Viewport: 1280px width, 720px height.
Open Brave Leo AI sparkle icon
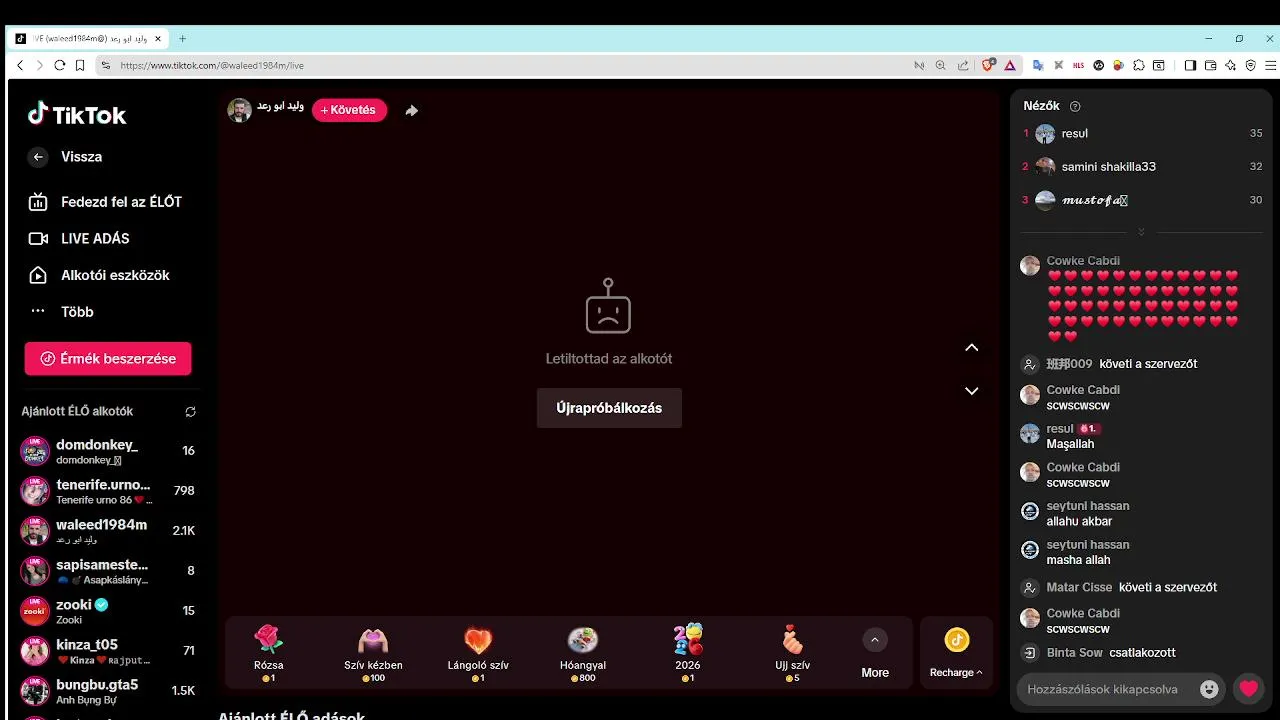coord(1231,65)
